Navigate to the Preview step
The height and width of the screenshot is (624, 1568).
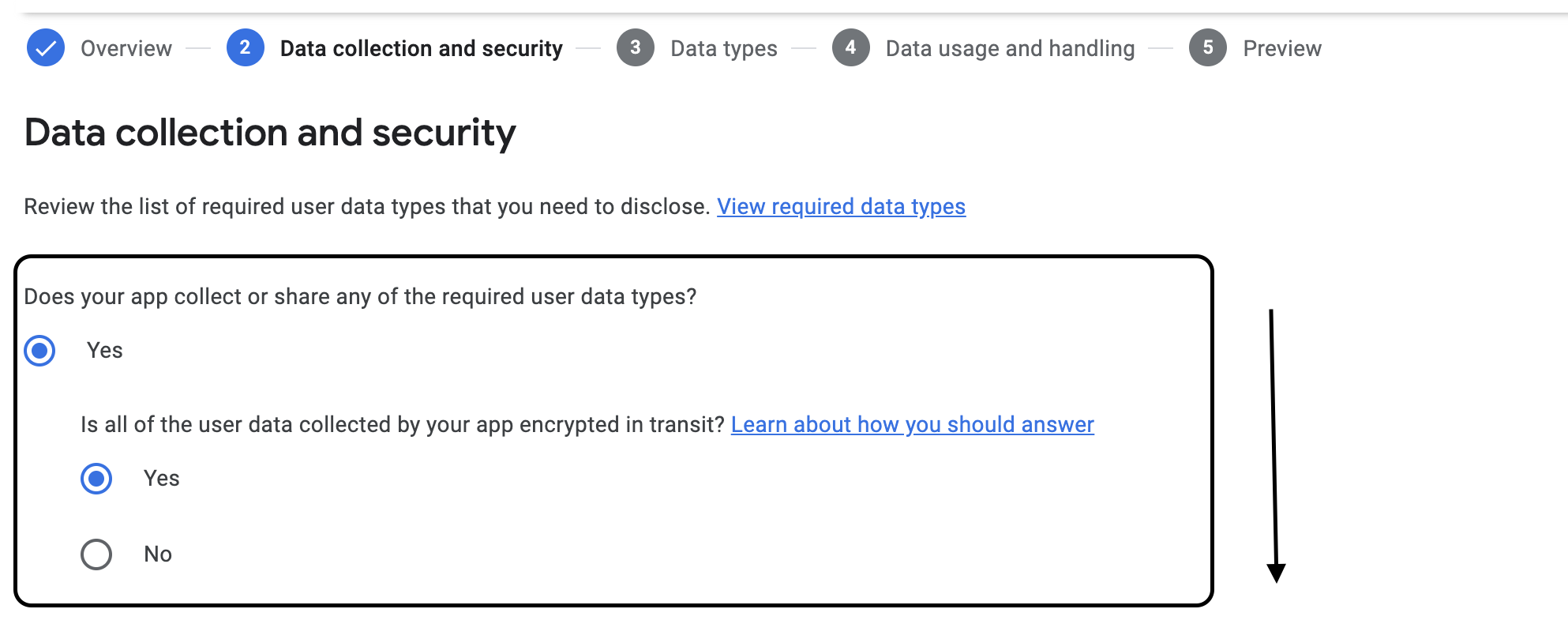[x=1281, y=47]
